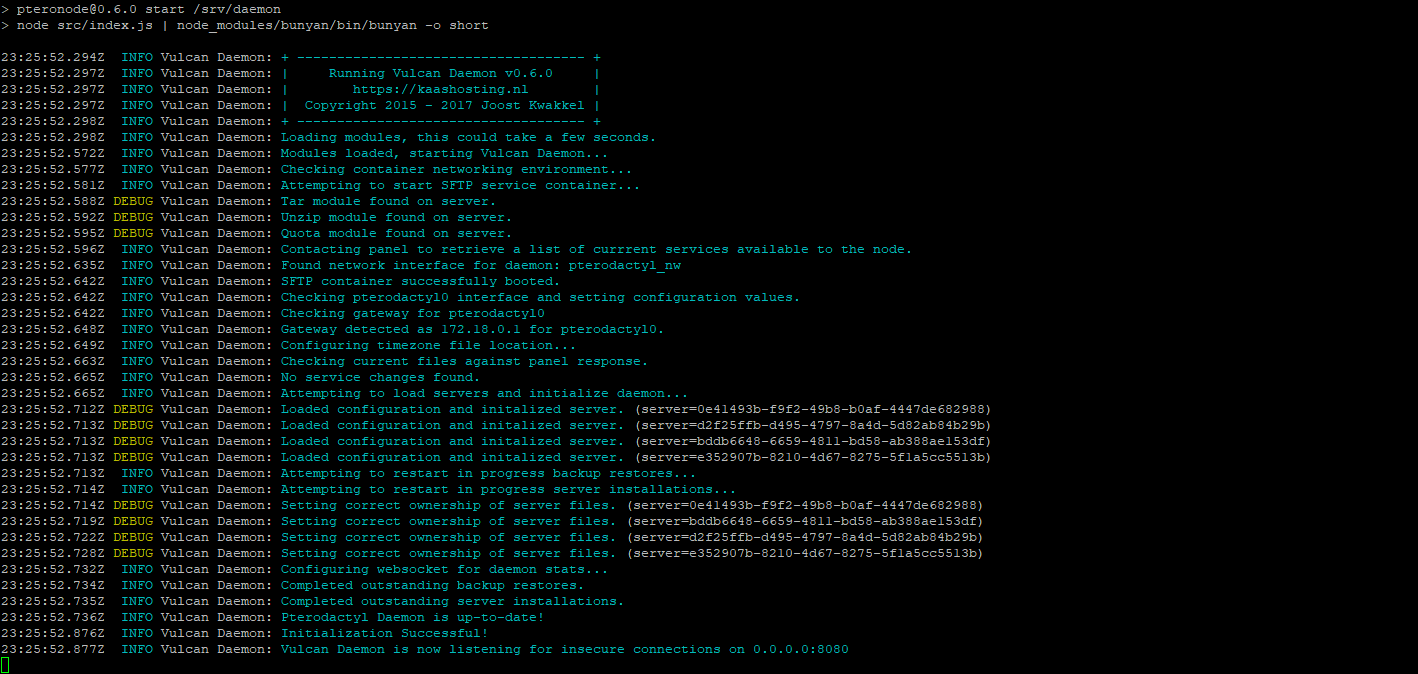Select the "pteronode@0.6.0 start /srv/daemon" line
Screen dimensions: 1418x674
click(148, 9)
